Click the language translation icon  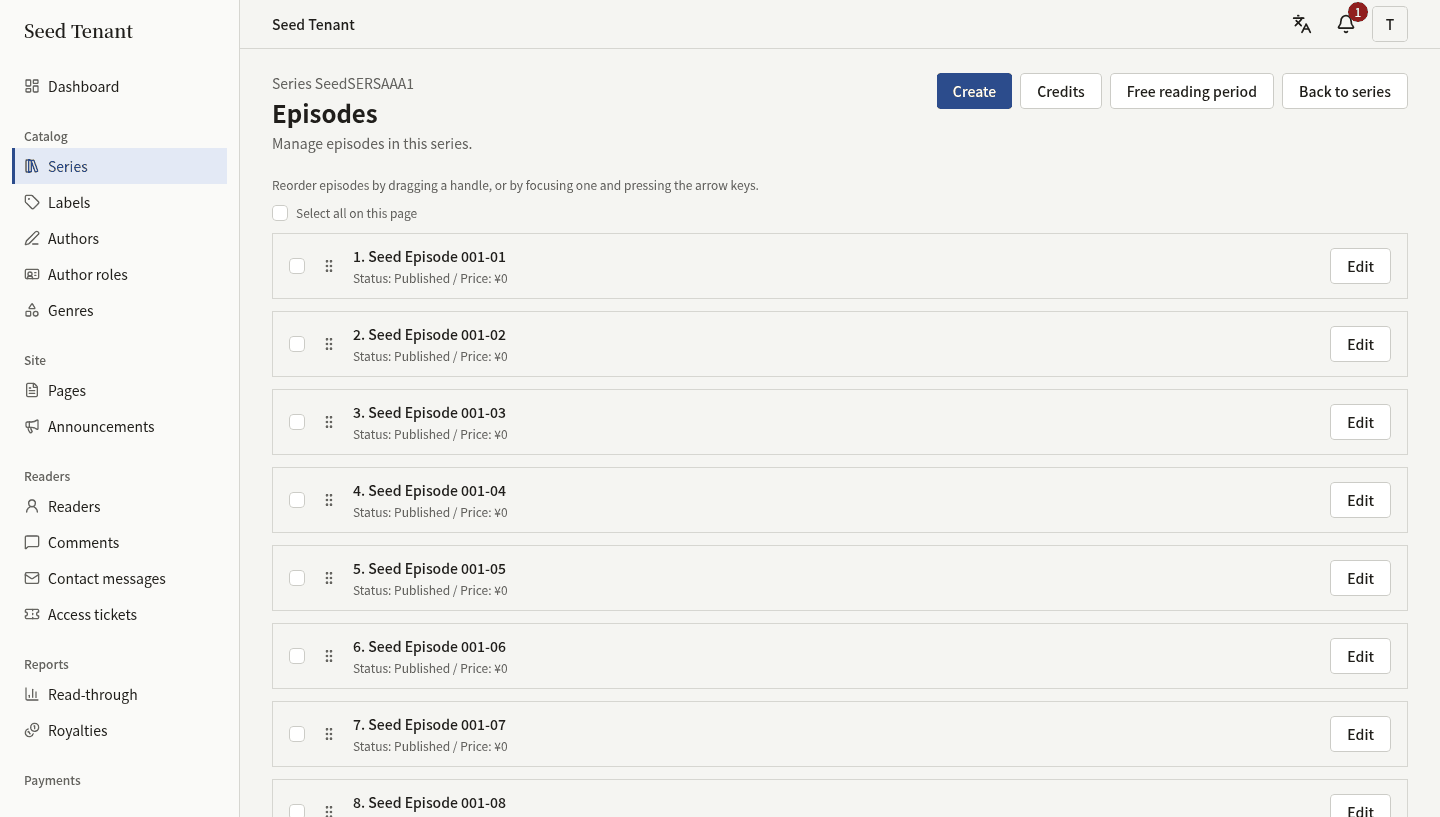pyautogui.click(x=1302, y=24)
